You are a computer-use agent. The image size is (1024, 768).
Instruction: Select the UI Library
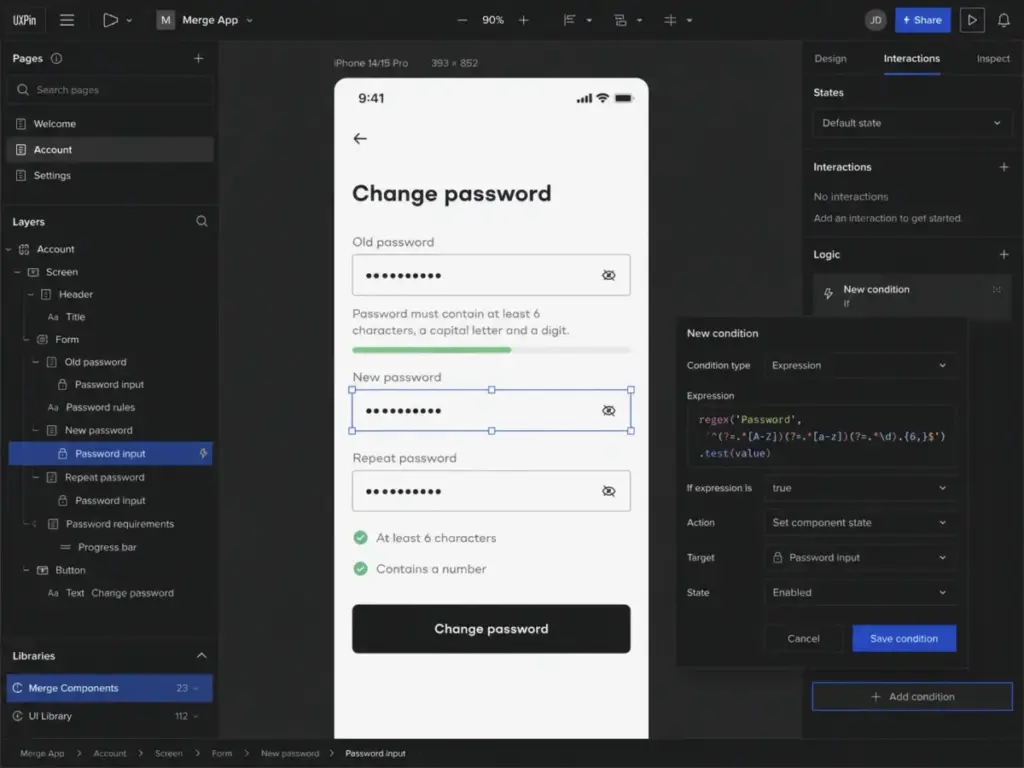coord(109,716)
